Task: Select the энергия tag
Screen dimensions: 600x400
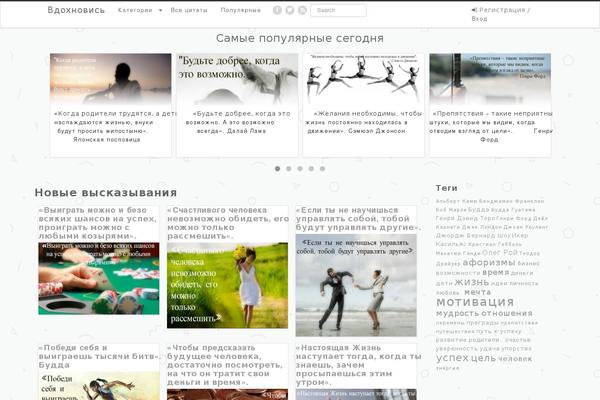Action: [x=447, y=368]
